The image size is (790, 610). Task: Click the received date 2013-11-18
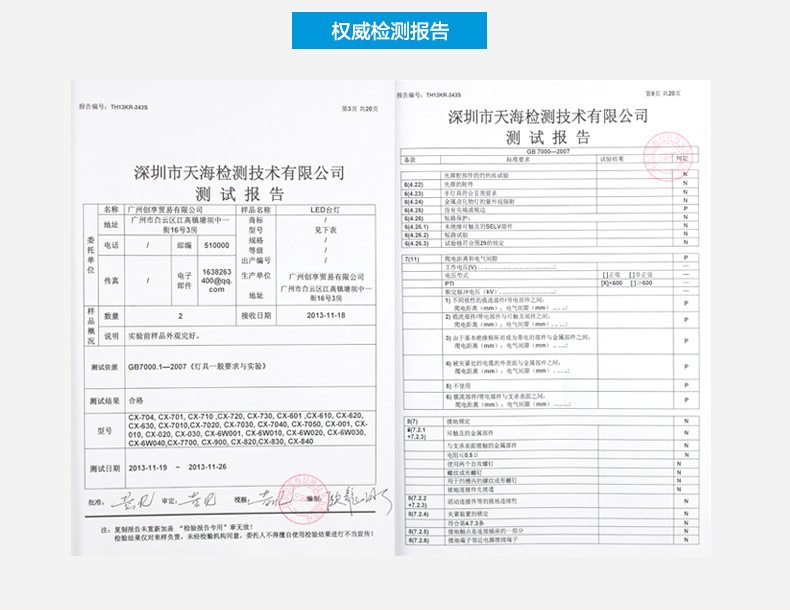tap(326, 315)
